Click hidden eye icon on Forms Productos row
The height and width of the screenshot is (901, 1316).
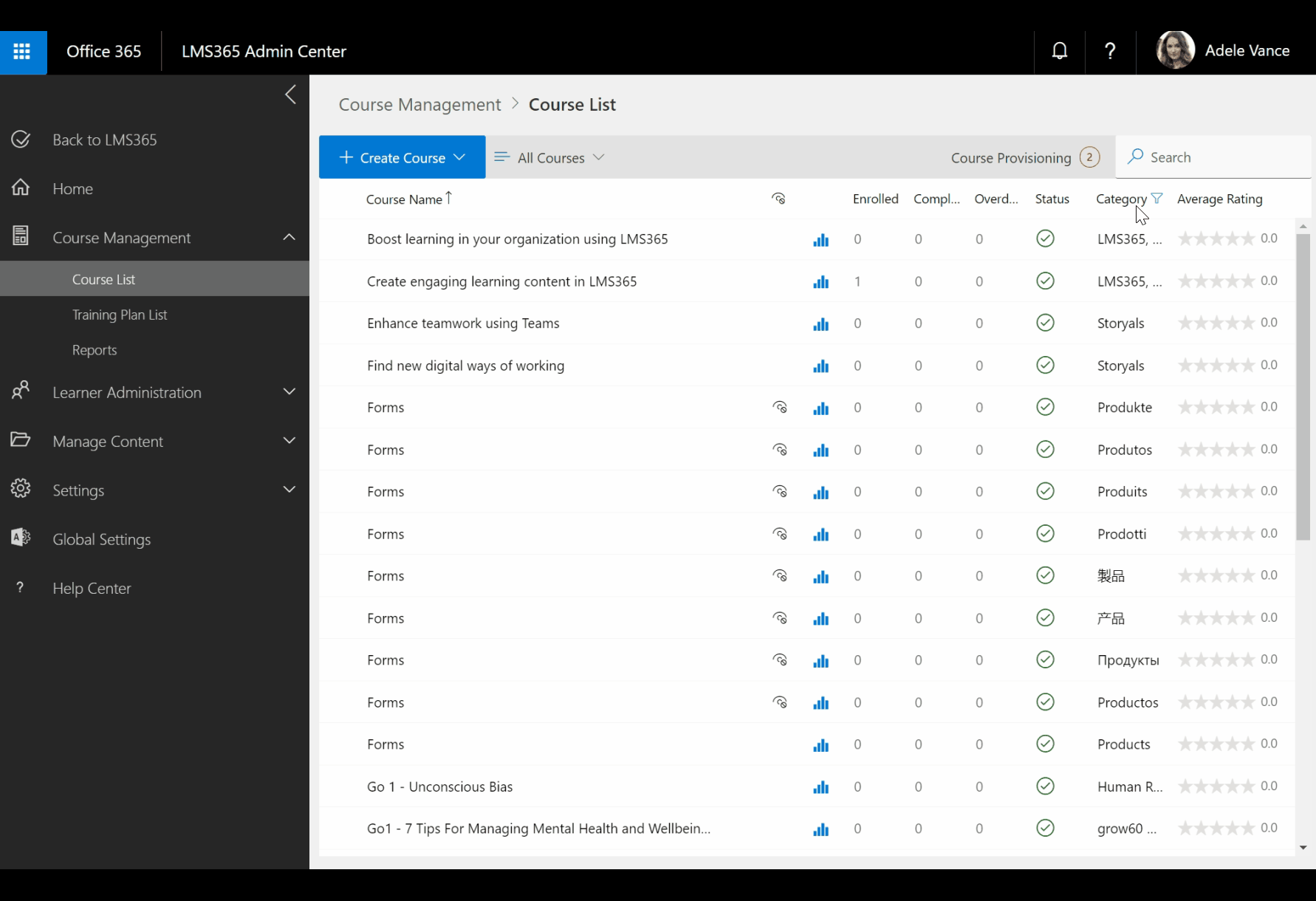780,702
